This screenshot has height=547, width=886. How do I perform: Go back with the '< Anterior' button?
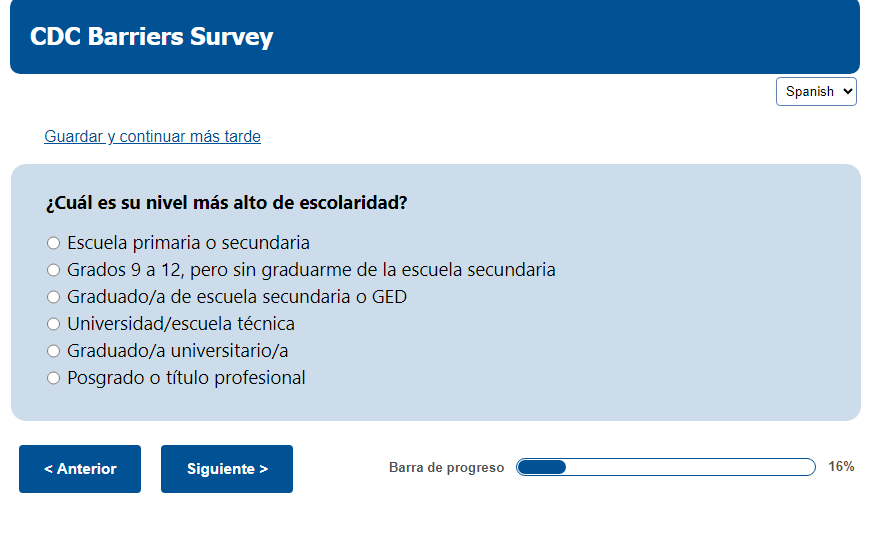[x=80, y=469]
